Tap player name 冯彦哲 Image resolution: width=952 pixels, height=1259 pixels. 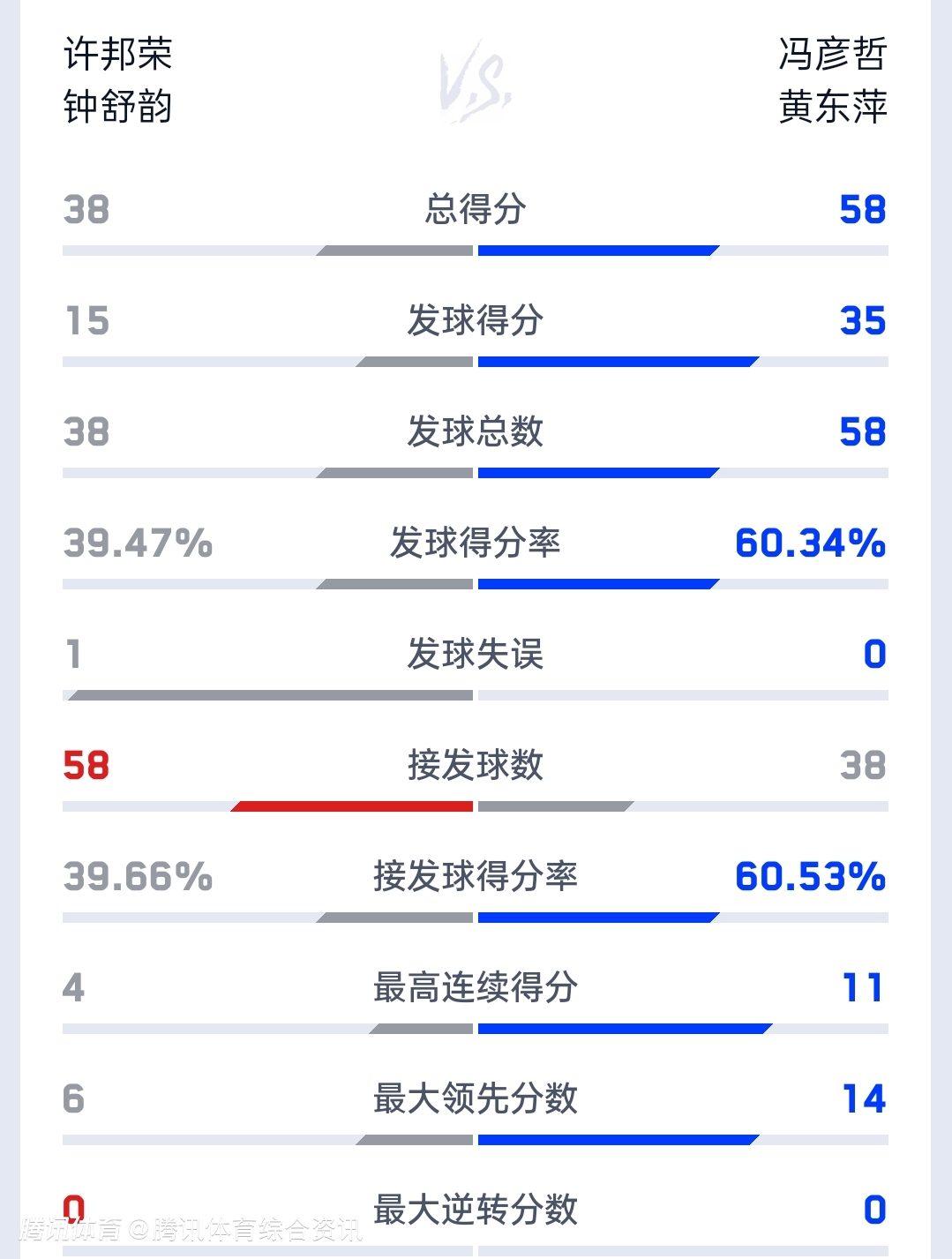832,55
